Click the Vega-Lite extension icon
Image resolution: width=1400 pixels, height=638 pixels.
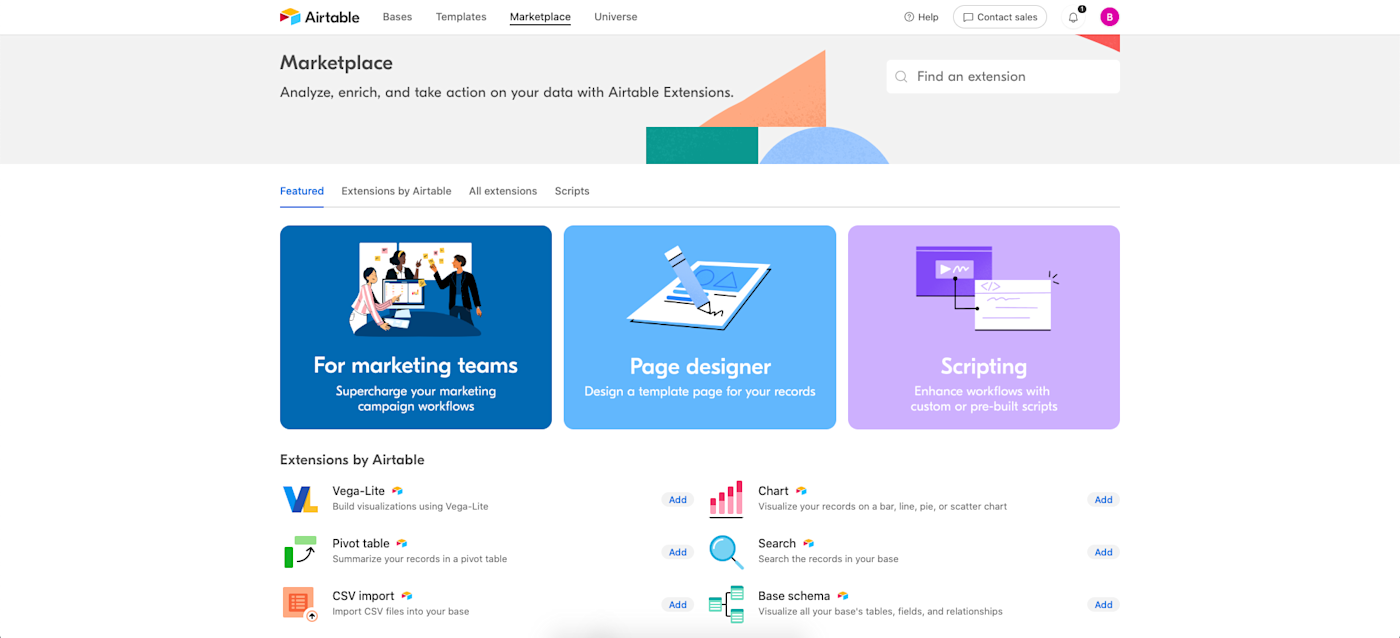click(x=300, y=499)
